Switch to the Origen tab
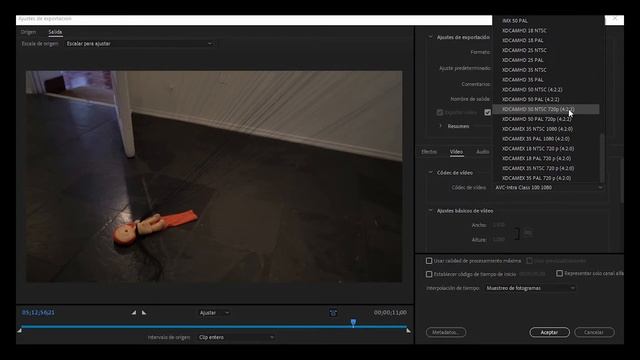The image size is (640, 360). pyautogui.click(x=29, y=32)
